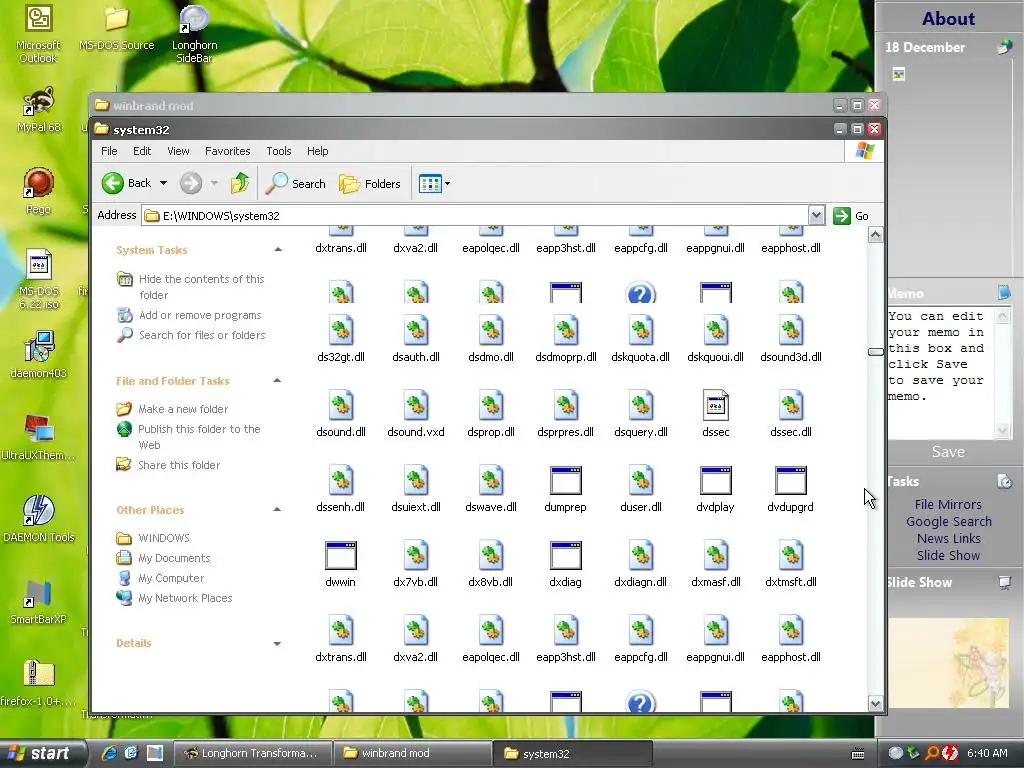
Task: Open the View menu
Action: (x=178, y=151)
